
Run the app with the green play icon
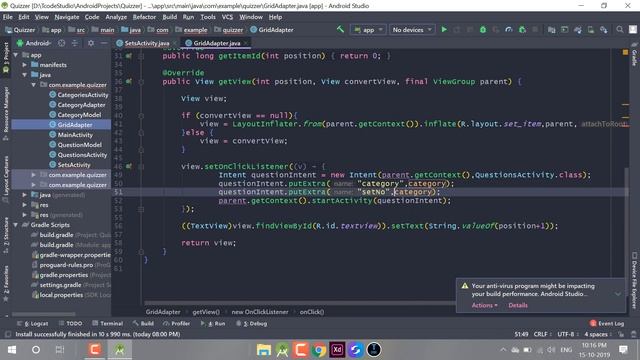point(444,29)
